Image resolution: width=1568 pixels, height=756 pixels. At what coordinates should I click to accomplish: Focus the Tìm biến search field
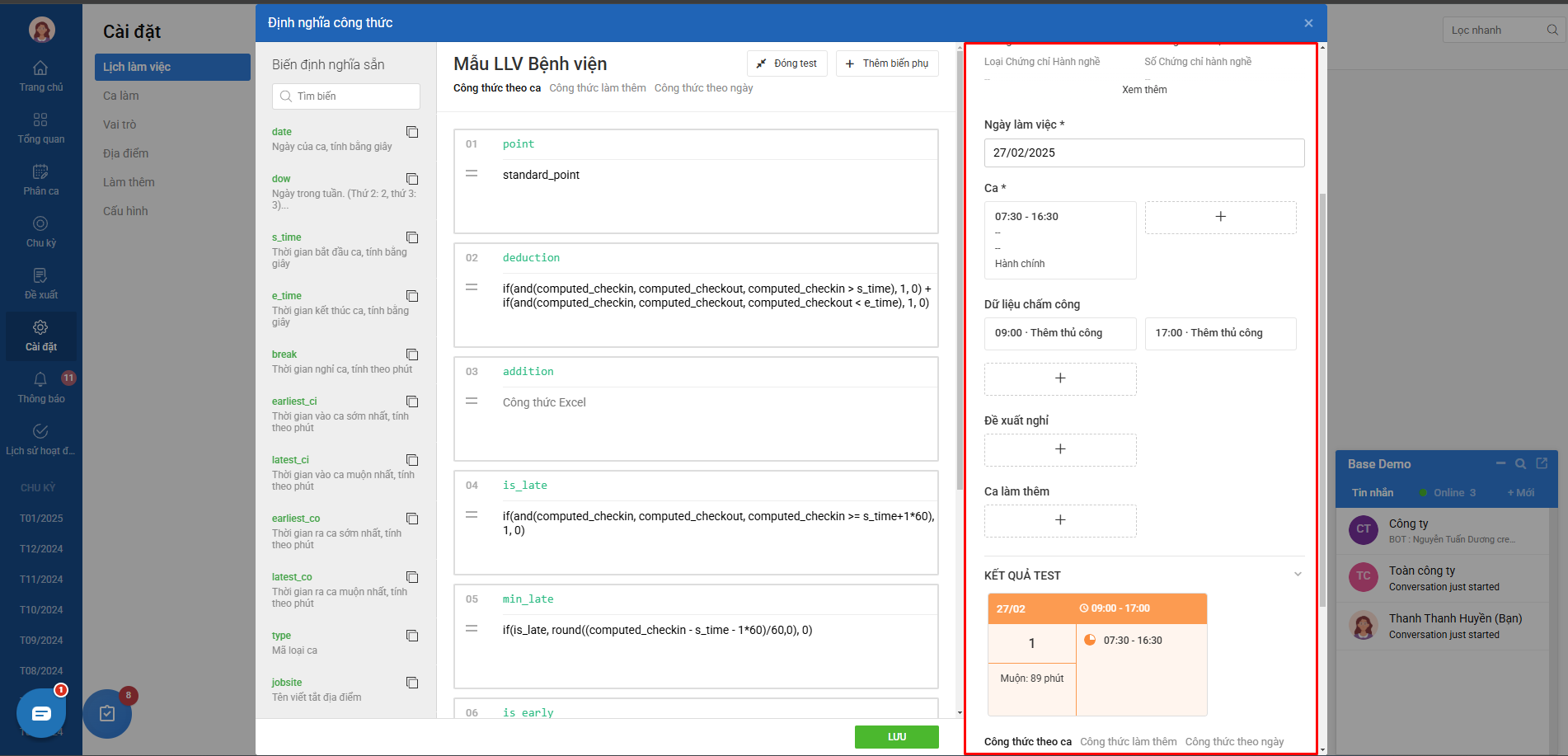346,96
